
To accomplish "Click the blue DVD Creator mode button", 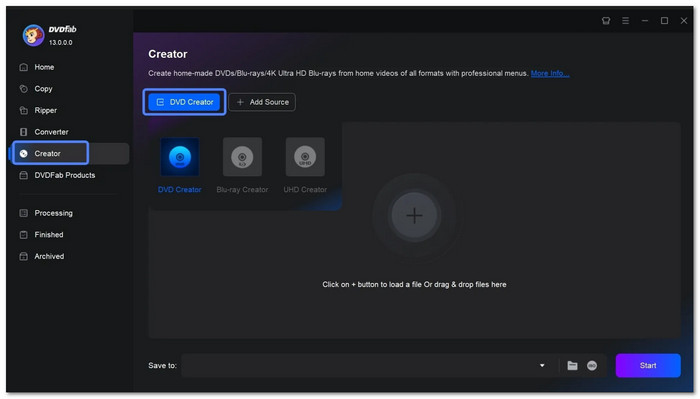I will (x=184, y=102).
